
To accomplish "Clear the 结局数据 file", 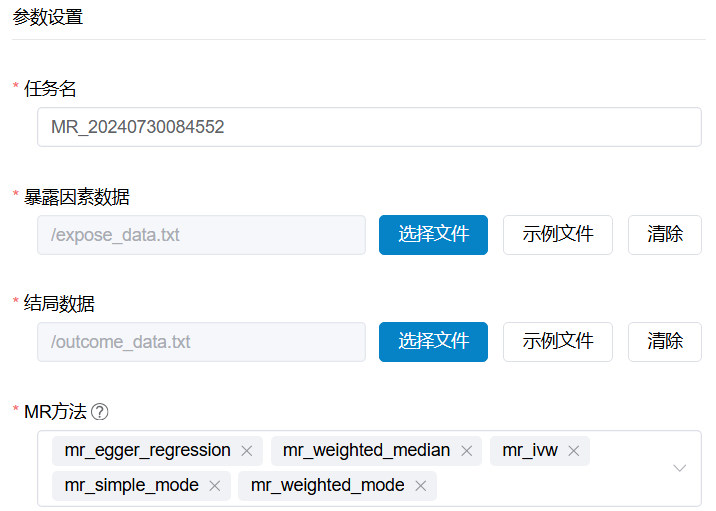I will [664, 342].
